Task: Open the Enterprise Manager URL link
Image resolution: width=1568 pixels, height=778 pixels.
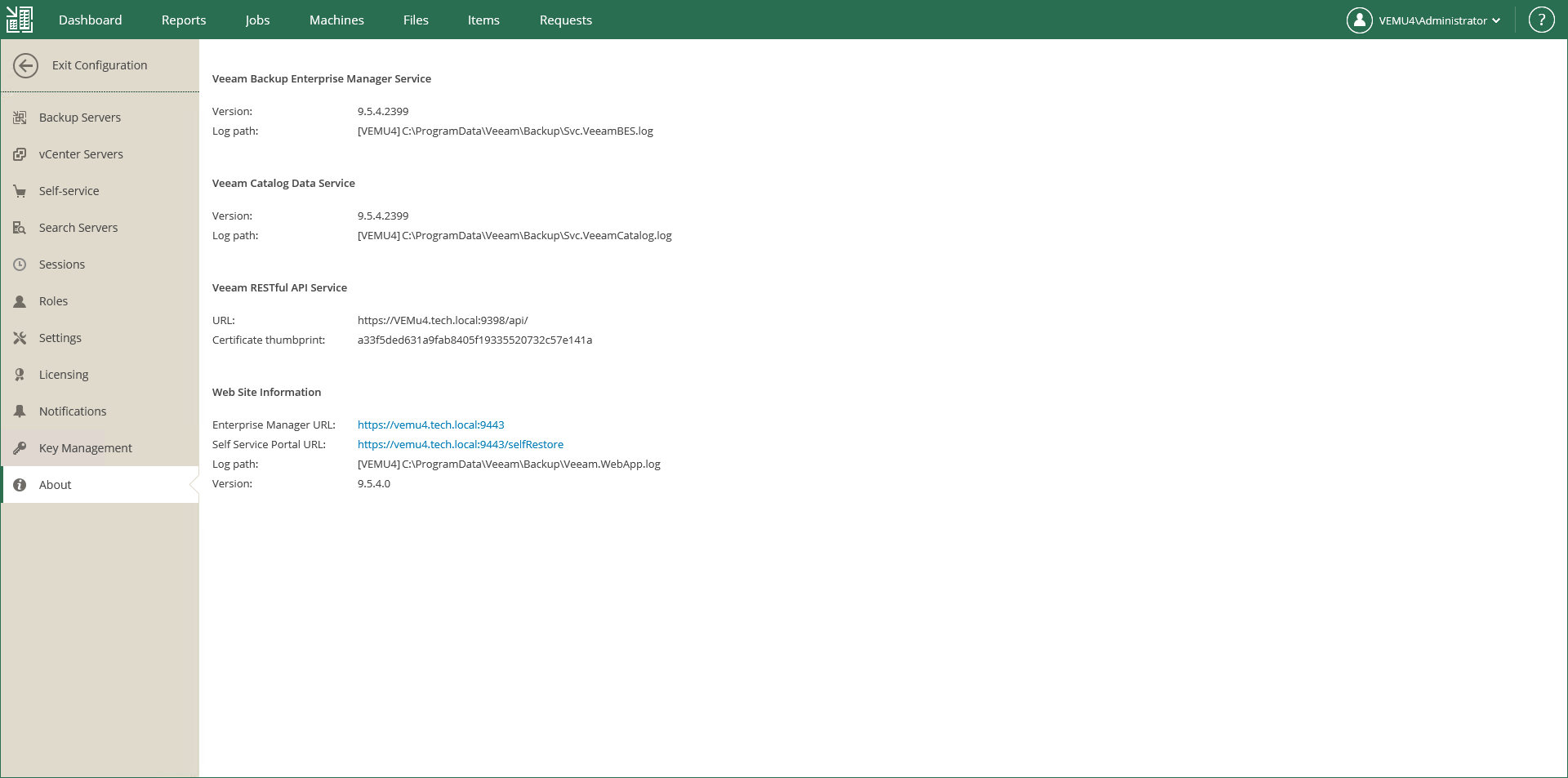Action: [431, 425]
